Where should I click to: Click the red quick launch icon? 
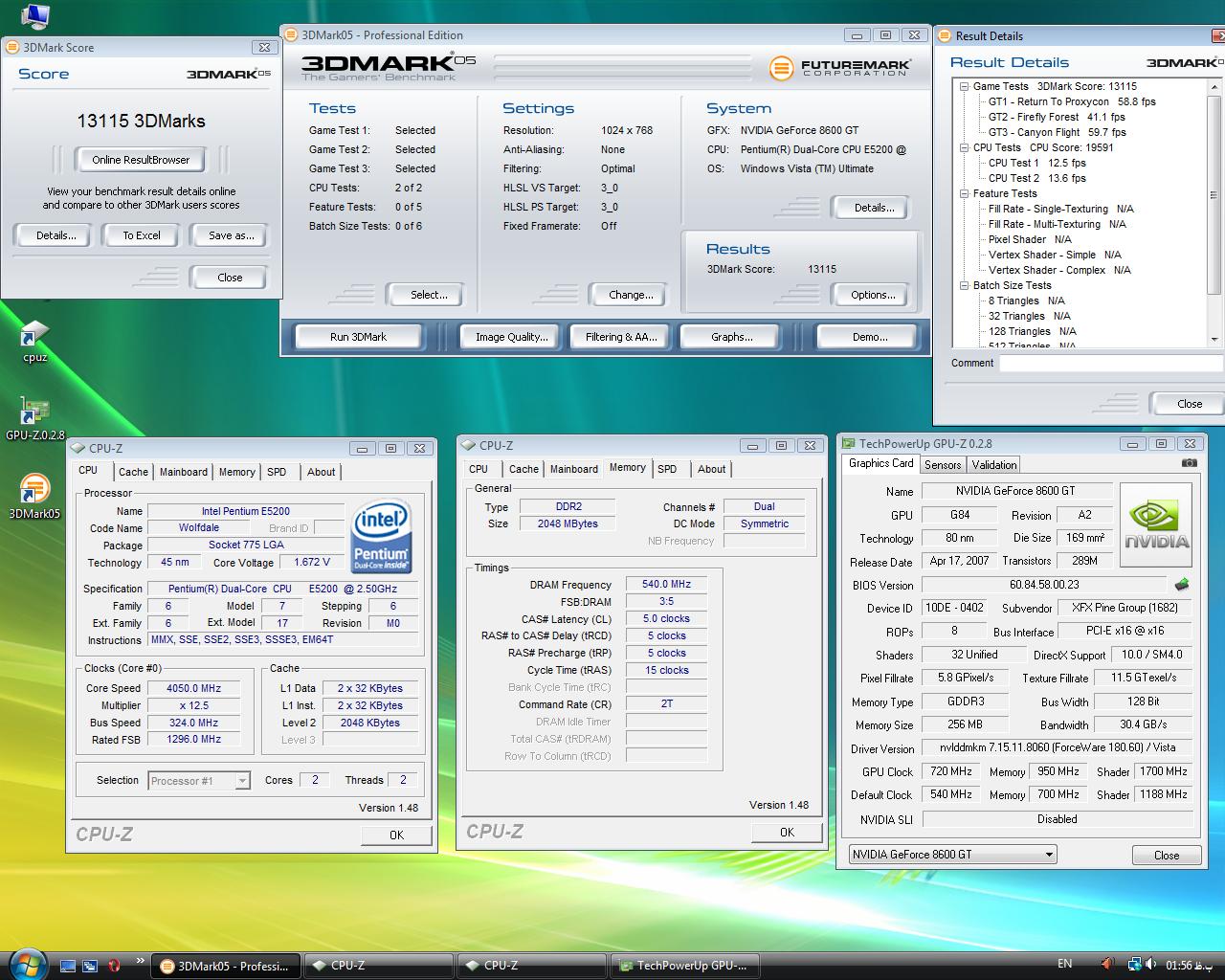click(114, 966)
